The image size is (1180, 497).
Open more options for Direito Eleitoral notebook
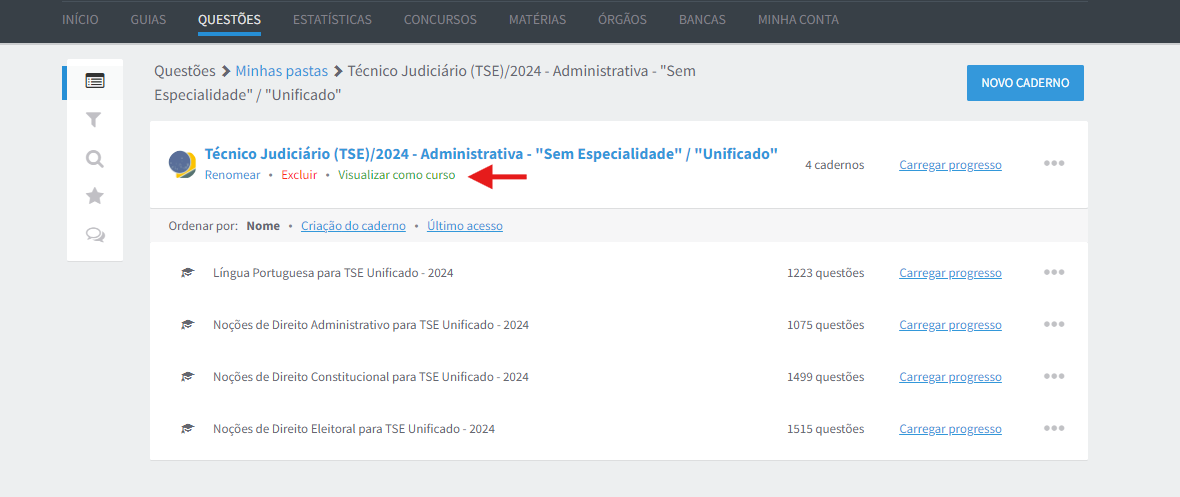tap(1054, 428)
